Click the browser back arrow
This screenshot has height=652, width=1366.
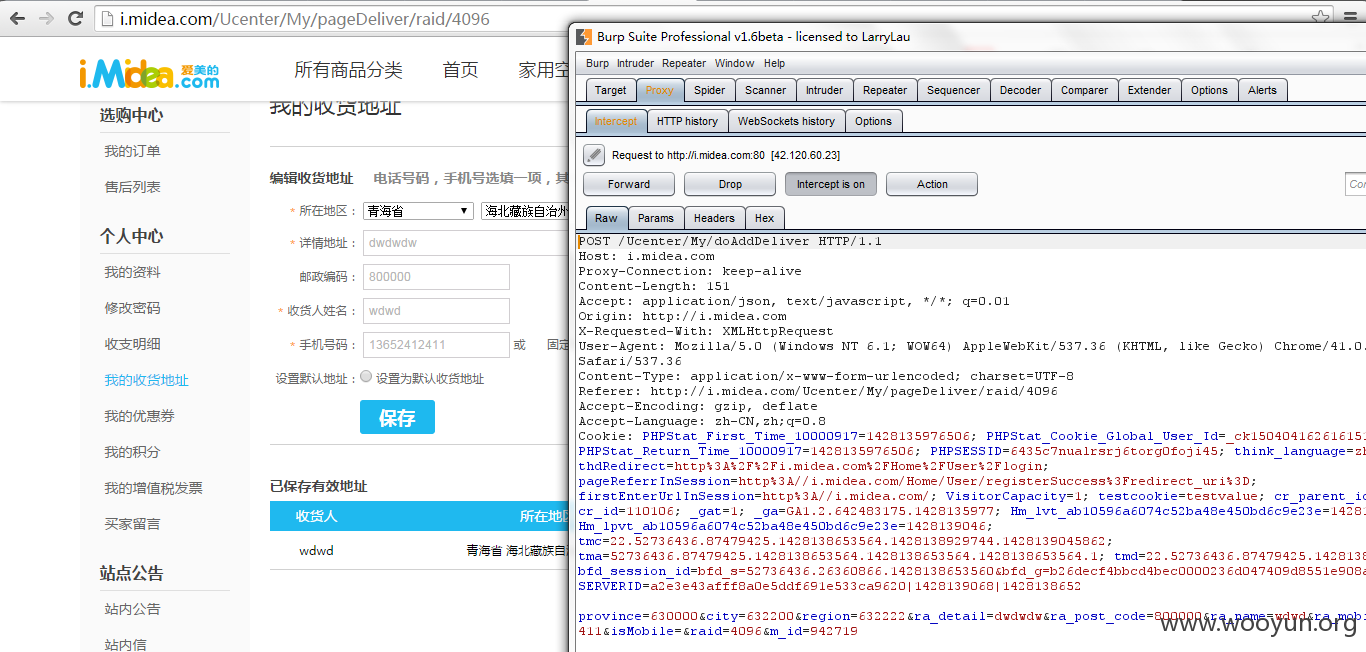click(x=18, y=18)
